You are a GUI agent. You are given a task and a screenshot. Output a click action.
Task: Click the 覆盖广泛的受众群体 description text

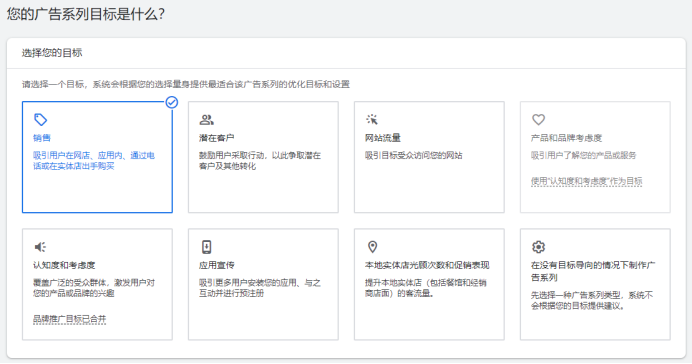pos(94,288)
